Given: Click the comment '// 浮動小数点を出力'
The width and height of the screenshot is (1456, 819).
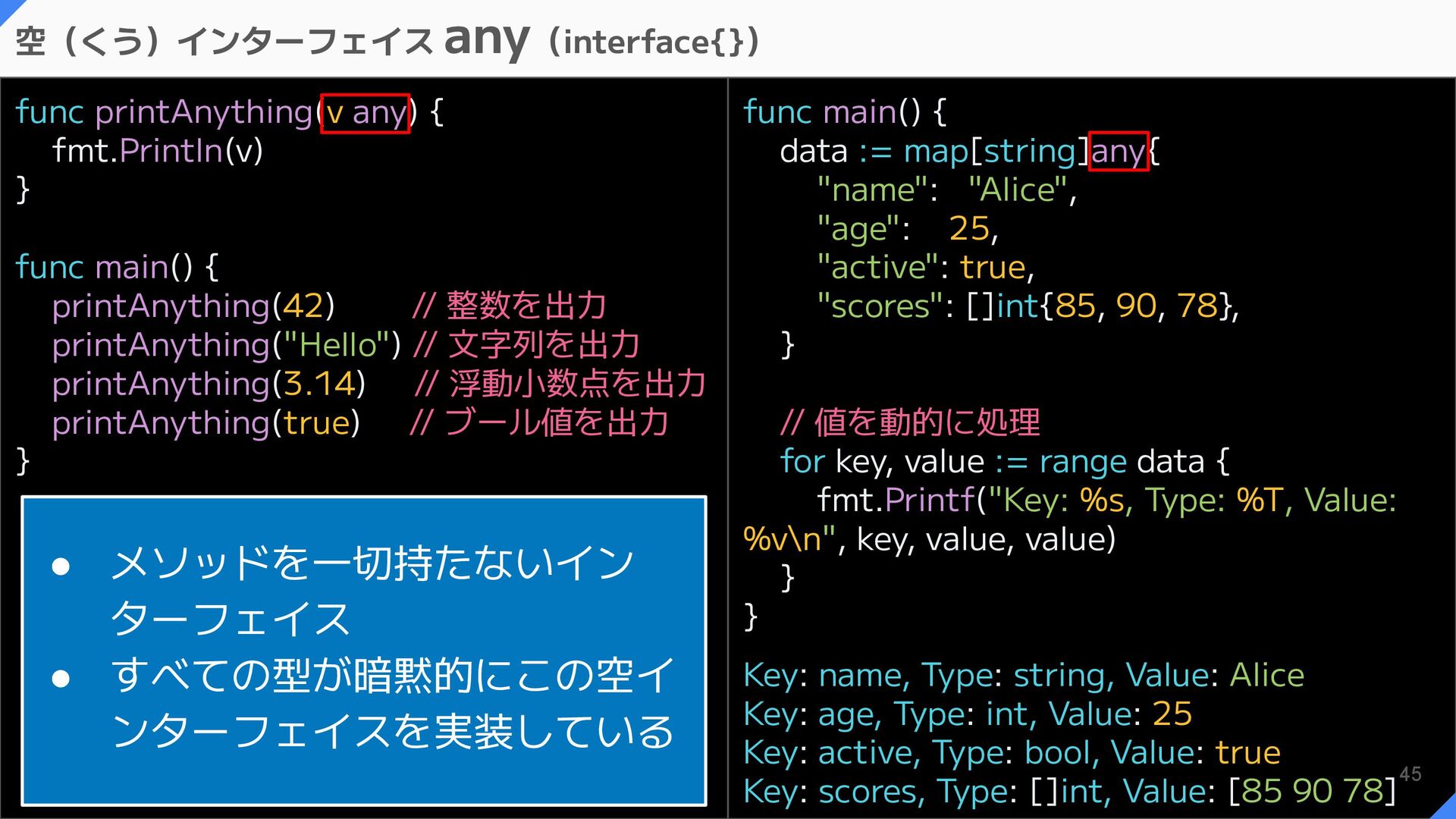Looking at the screenshot, I should pyautogui.click(x=560, y=383).
